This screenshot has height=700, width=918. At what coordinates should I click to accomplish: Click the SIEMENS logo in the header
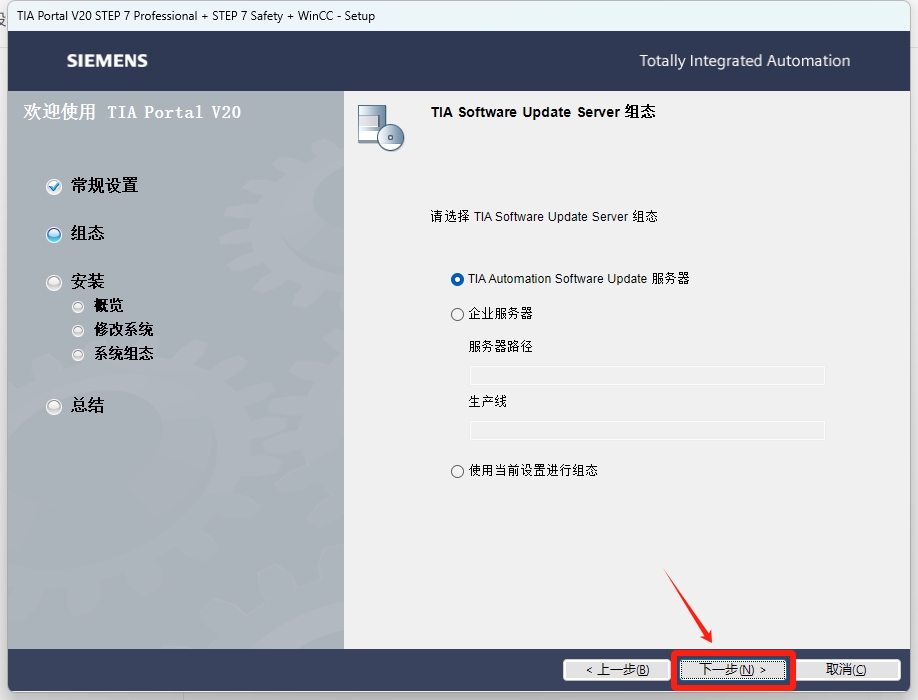(x=106, y=61)
